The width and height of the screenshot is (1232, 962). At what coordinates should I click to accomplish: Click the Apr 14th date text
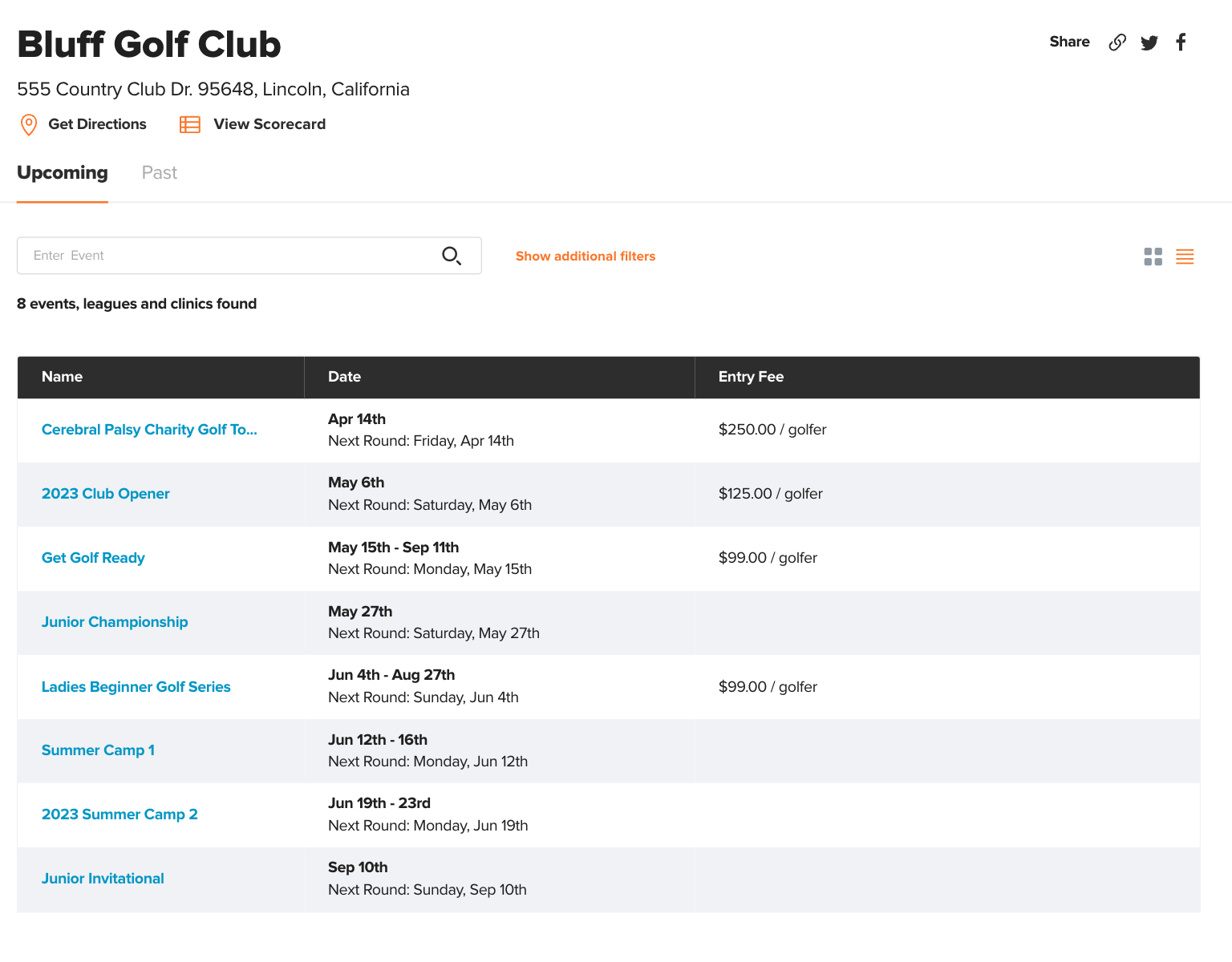357,419
